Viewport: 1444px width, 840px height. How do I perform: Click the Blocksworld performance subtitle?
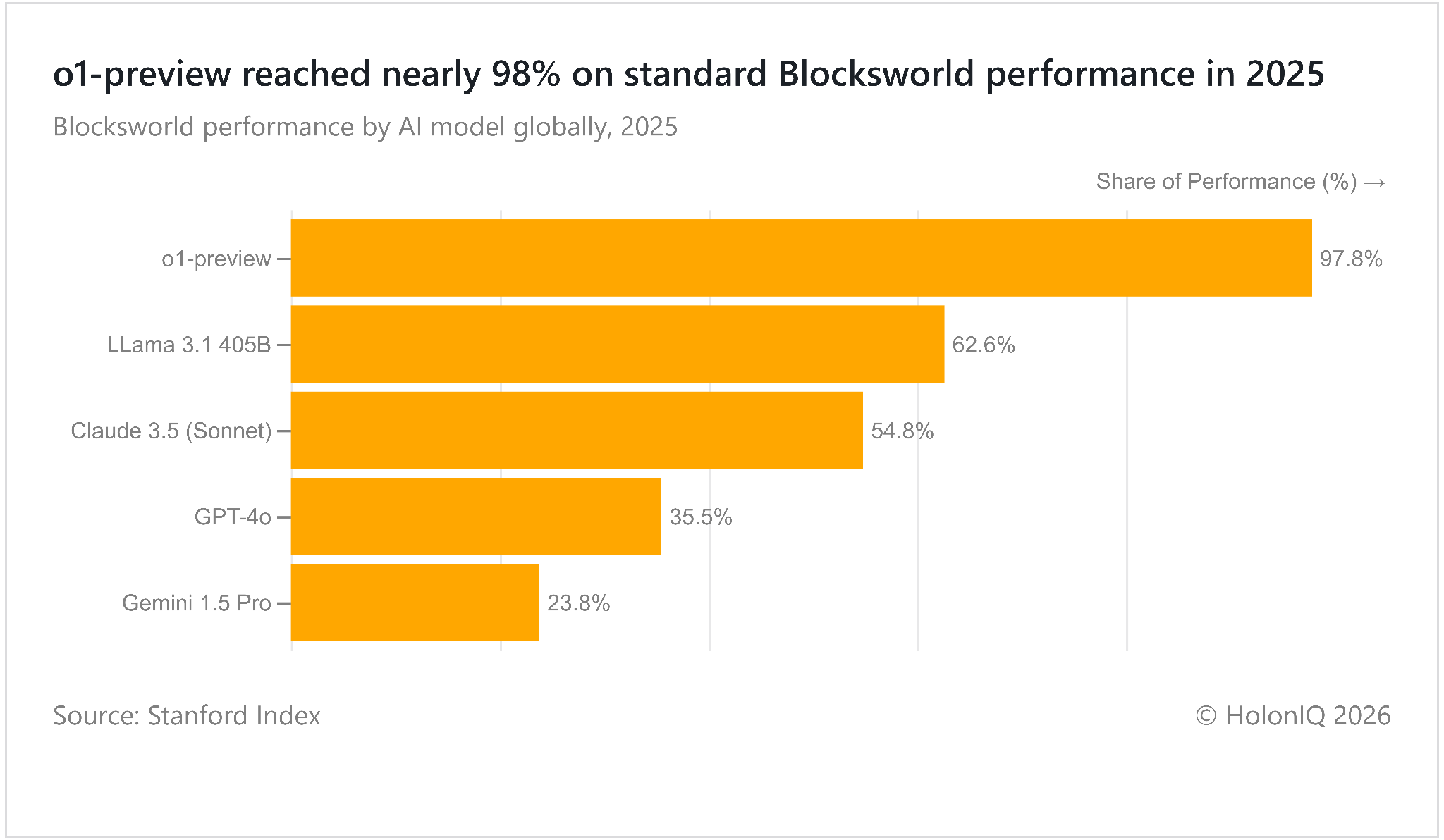coord(365,127)
